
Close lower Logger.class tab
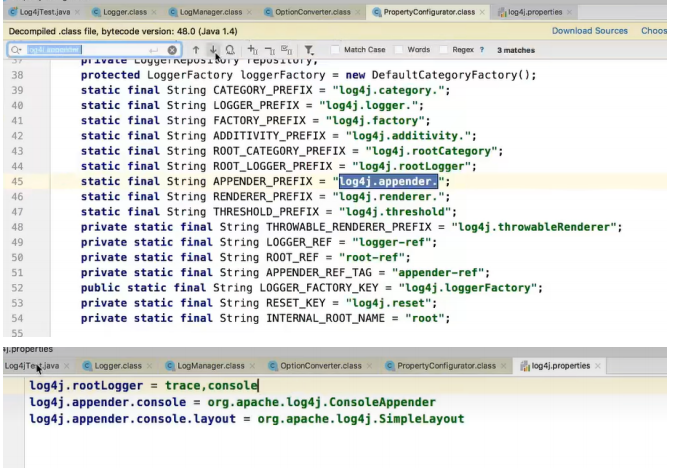click(x=149, y=366)
